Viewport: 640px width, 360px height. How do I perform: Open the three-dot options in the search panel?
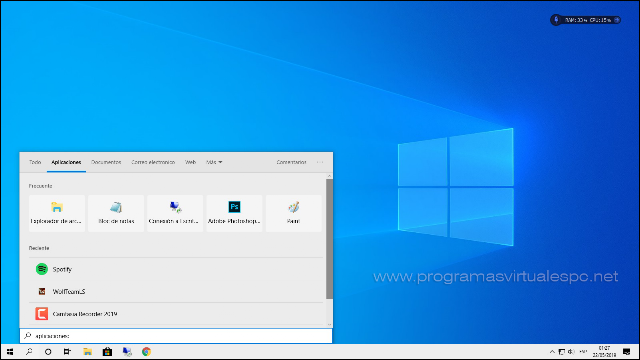[320, 162]
